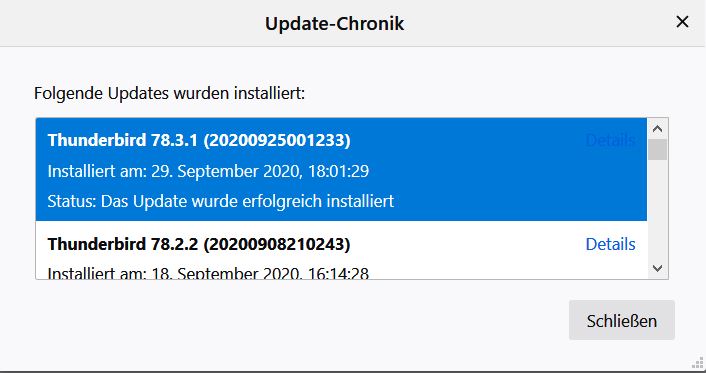Click the scrollbar up arrow
Image resolution: width=706 pixels, height=373 pixels.
click(657, 129)
